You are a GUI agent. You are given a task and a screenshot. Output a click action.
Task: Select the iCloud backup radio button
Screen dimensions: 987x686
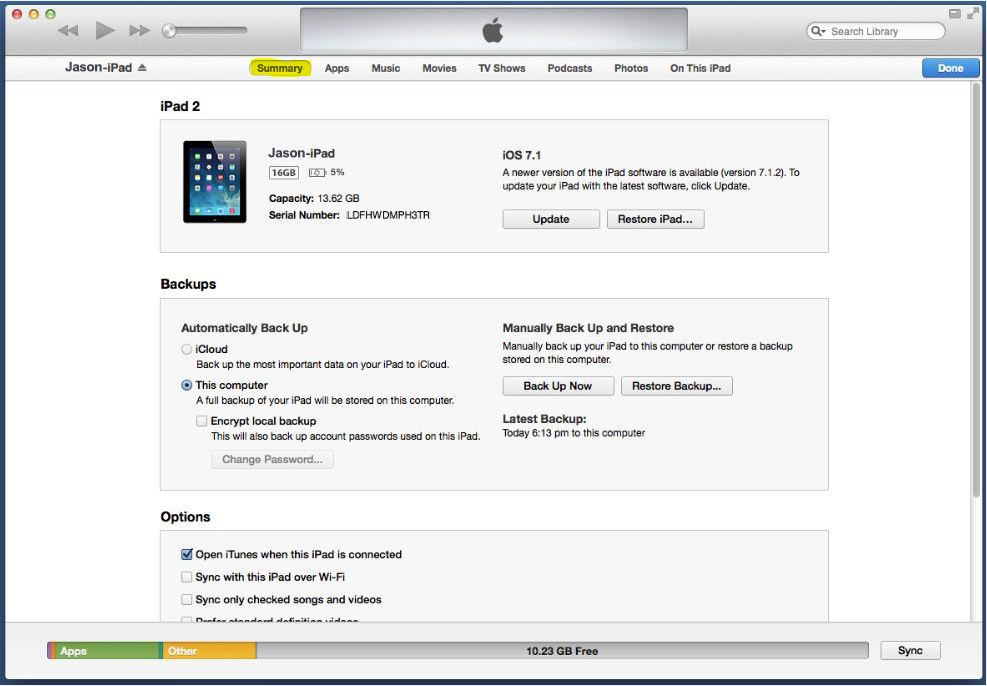pyautogui.click(x=186, y=349)
